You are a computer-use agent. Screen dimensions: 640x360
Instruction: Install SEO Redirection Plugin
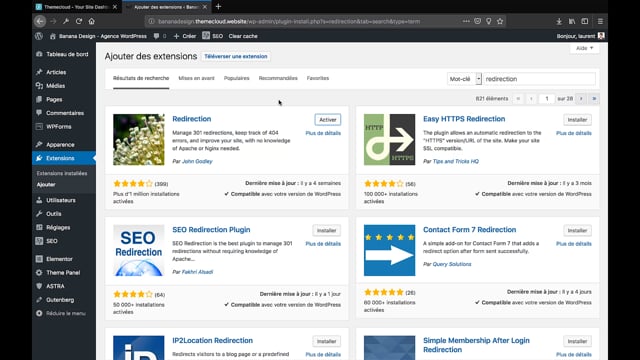click(x=327, y=230)
